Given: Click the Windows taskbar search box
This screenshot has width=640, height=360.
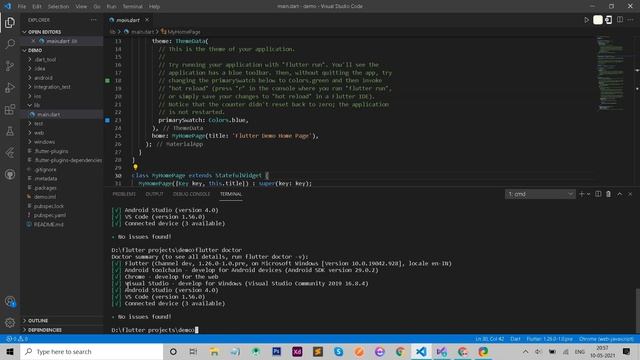Looking at the screenshot, I should pyautogui.click(x=92, y=351).
